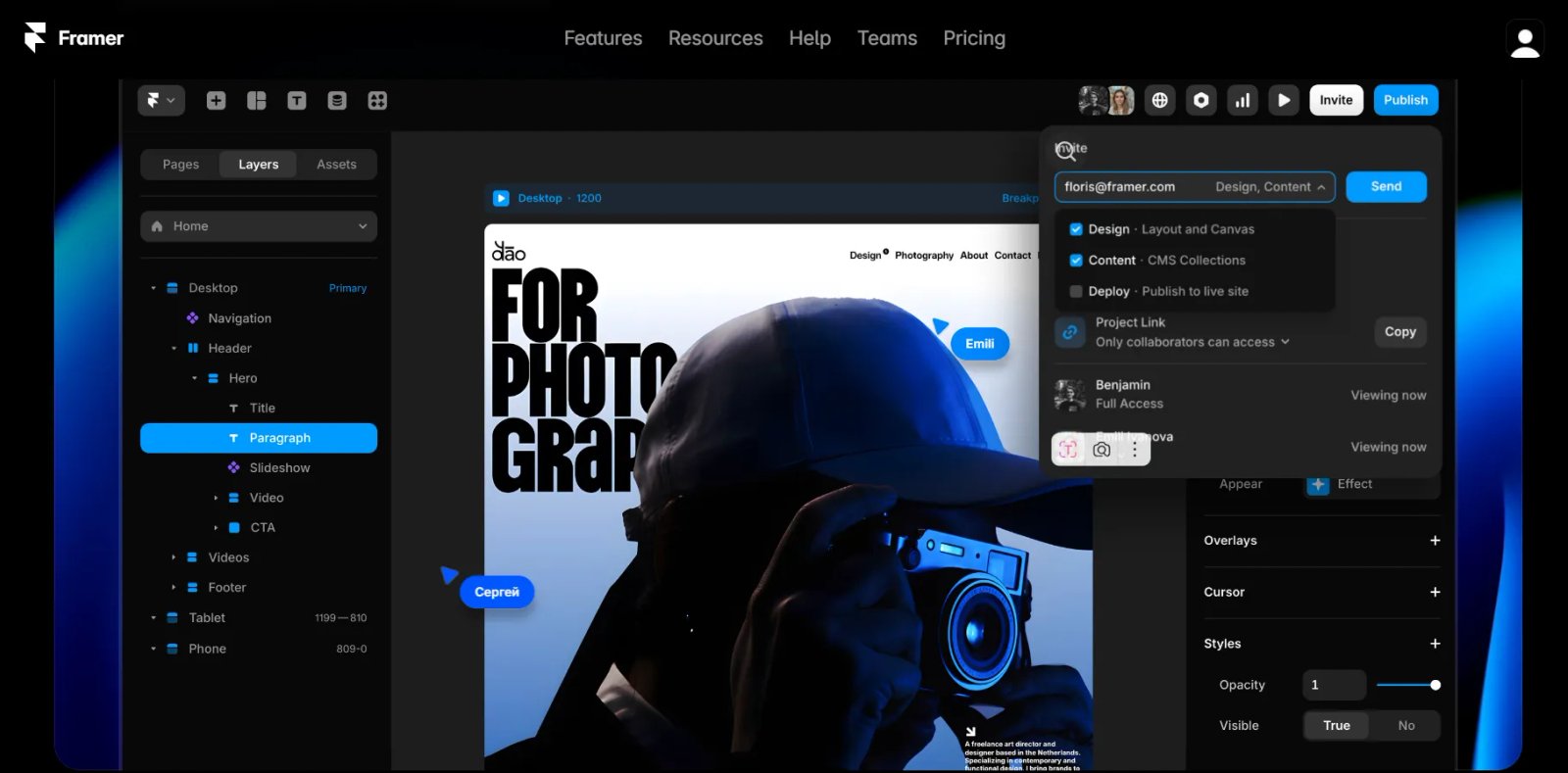Viewport: 1568px width, 773px height.
Task: Adjust the Opacity slider
Action: (1435, 685)
